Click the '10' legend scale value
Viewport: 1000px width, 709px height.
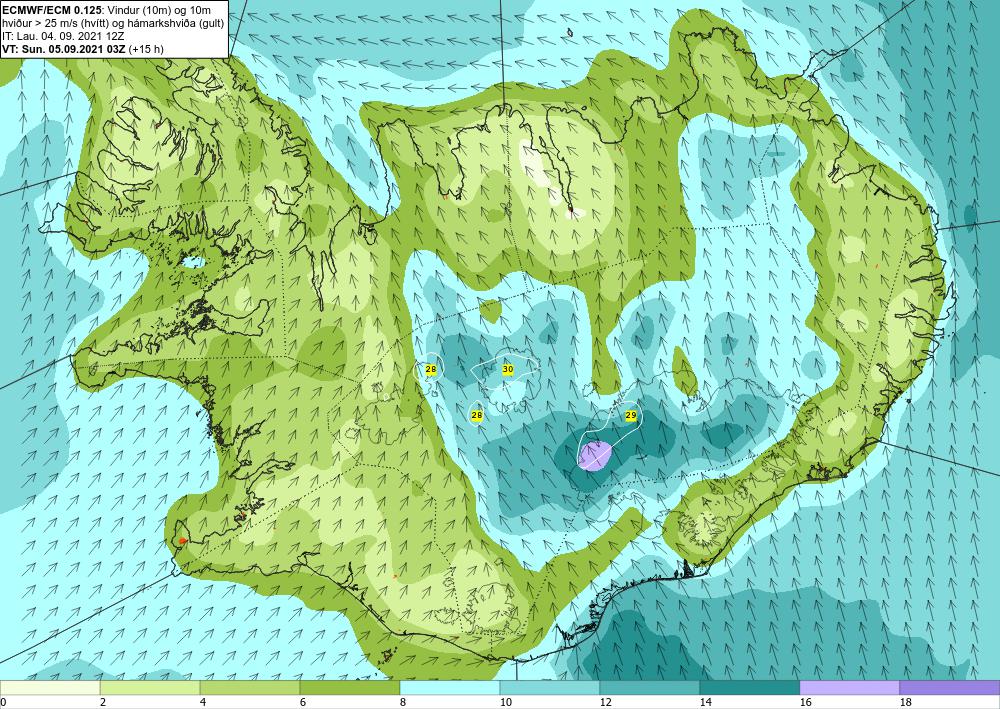[505, 702]
